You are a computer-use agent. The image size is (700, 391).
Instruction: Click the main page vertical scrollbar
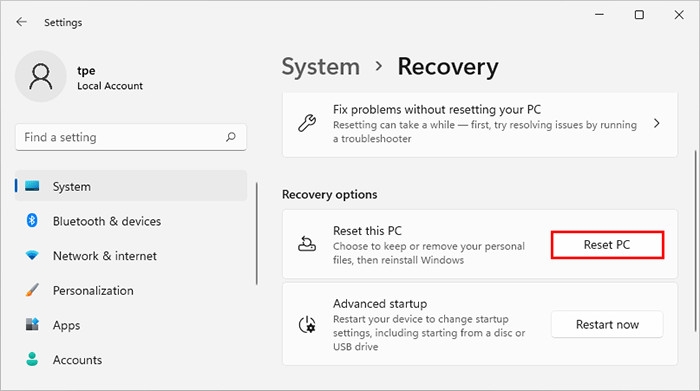tap(695, 241)
